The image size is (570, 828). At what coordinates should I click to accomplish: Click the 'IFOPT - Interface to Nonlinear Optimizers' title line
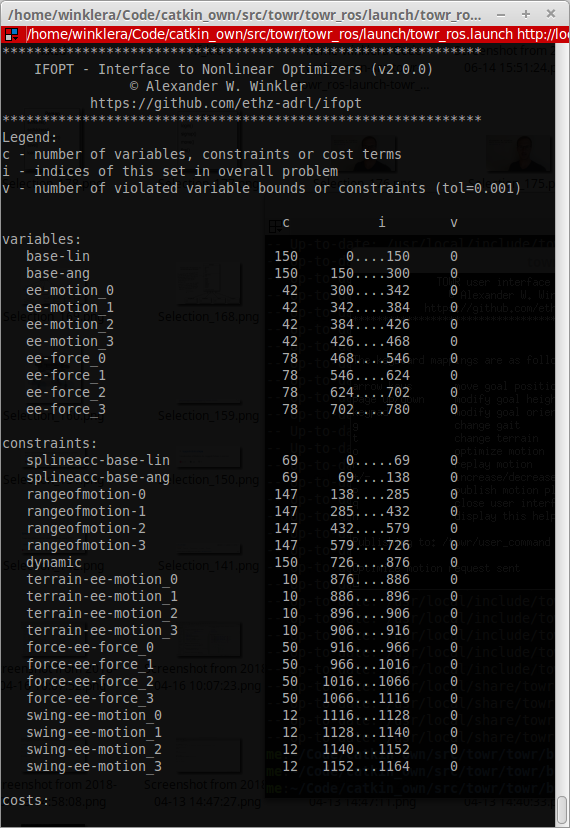click(233, 69)
